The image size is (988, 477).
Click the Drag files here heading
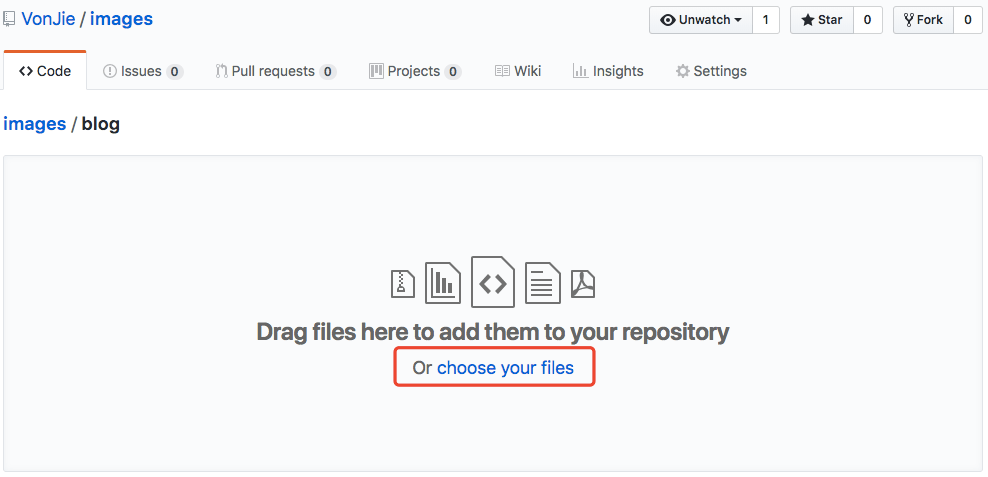tap(493, 331)
